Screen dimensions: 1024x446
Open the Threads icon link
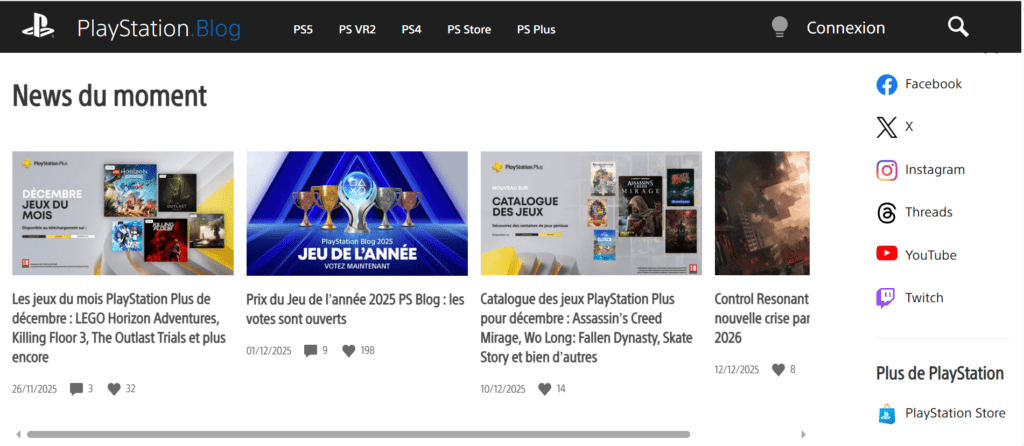click(x=886, y=212)
